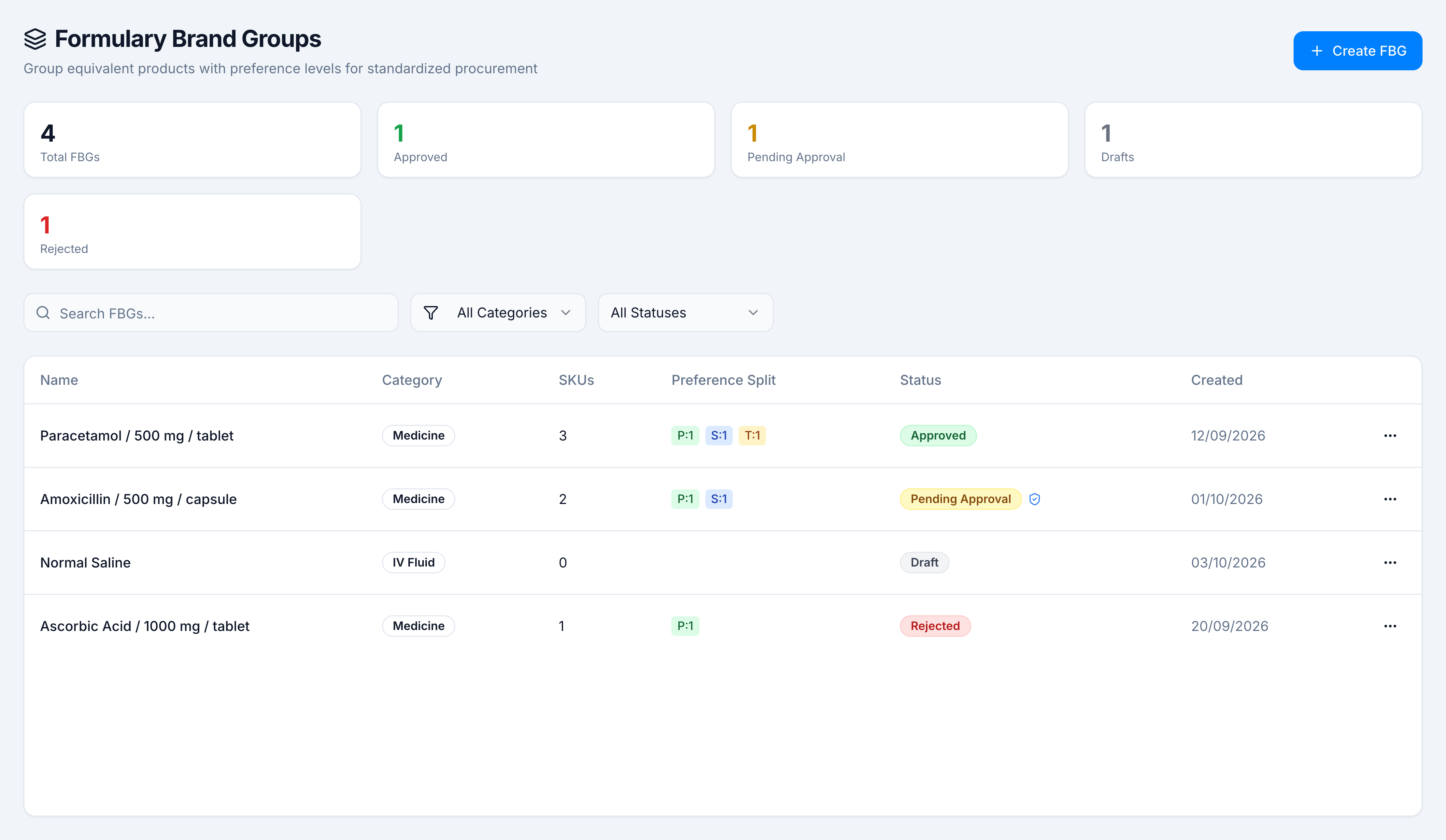Click the search magnifier icon
The width and height of the screenshot is (1446, 840).
point(43,313)
